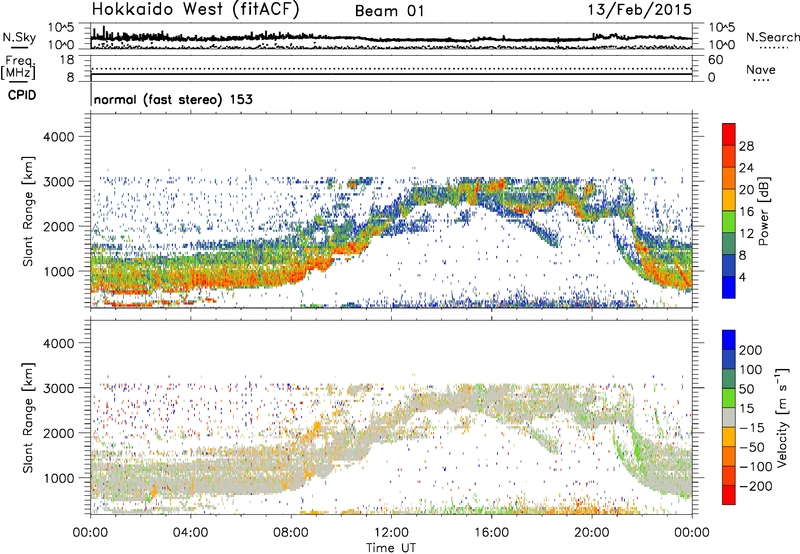Click the date '13/Feb/2015'
The image size is (800, 554).
[640, 9]
